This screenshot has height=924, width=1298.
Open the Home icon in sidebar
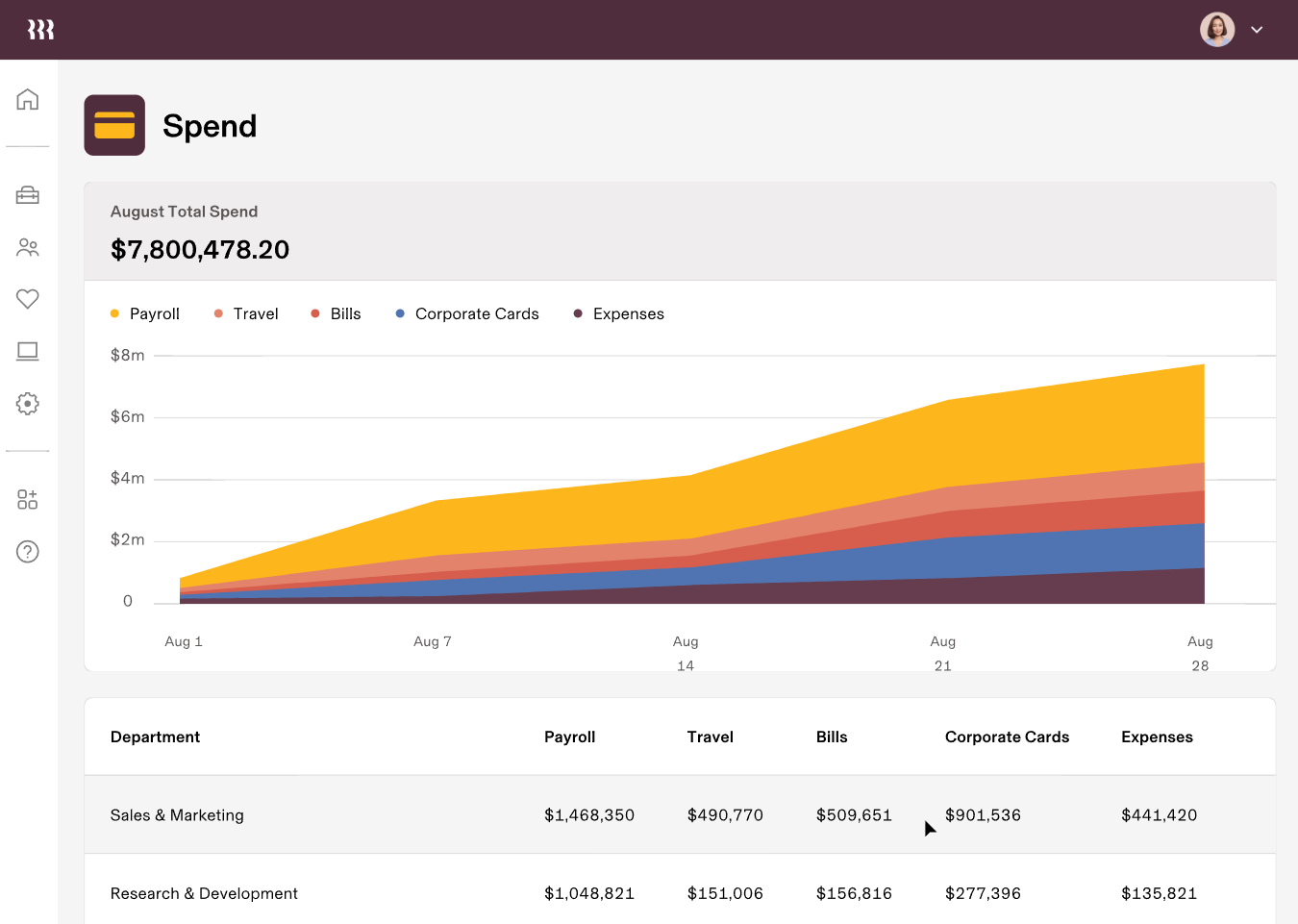click(28, 99)
